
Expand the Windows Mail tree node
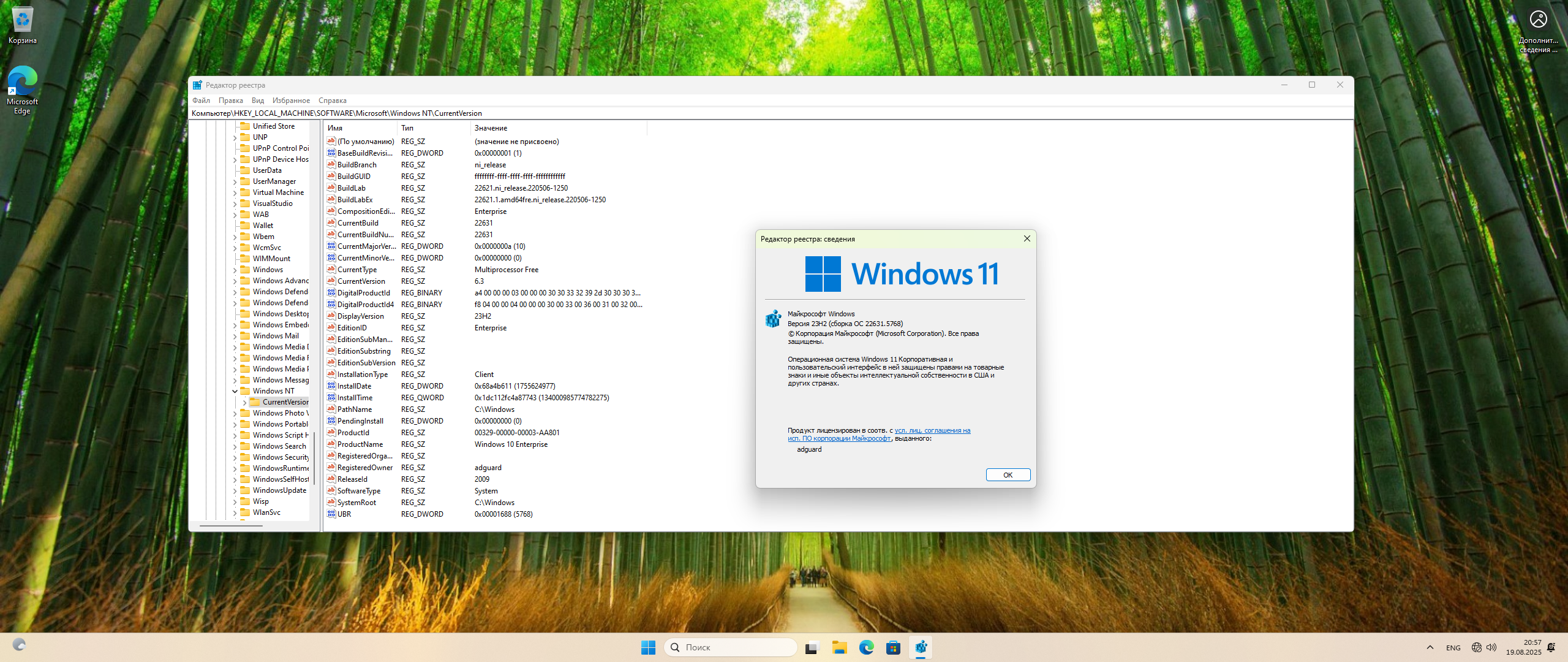tap(235, 336)
